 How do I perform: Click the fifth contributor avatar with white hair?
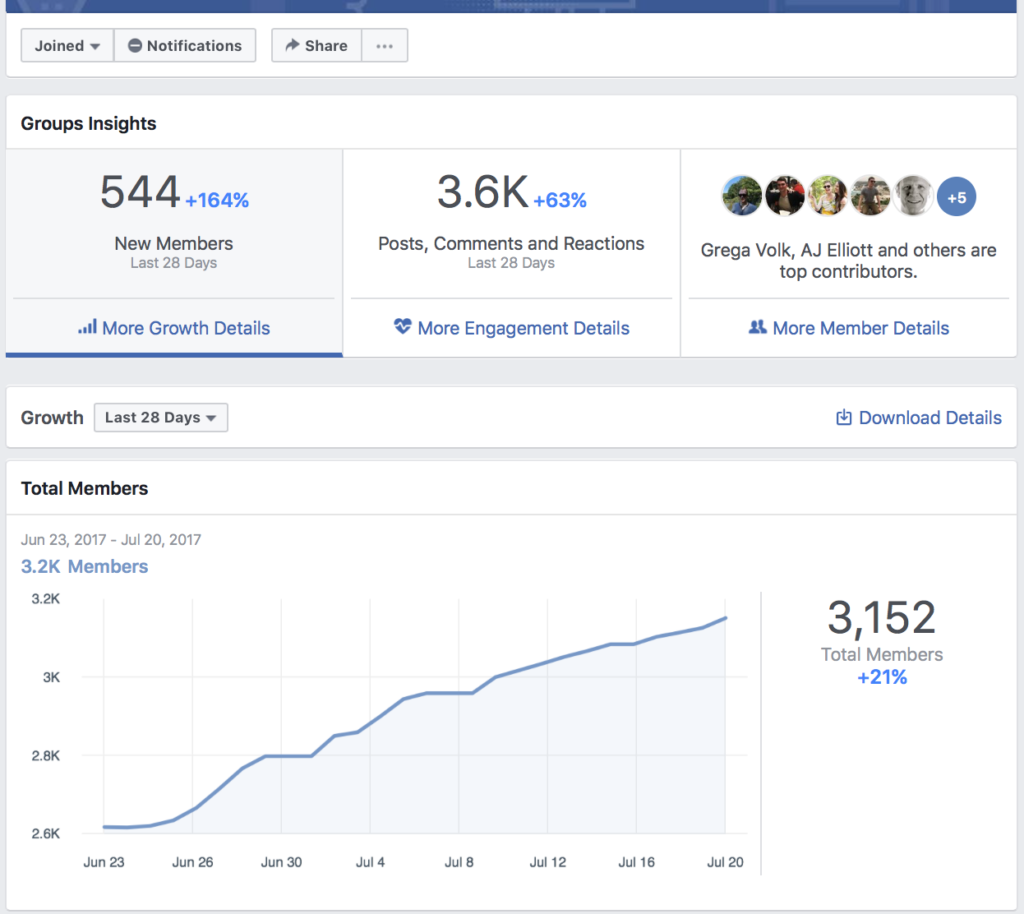pos(912,197)
